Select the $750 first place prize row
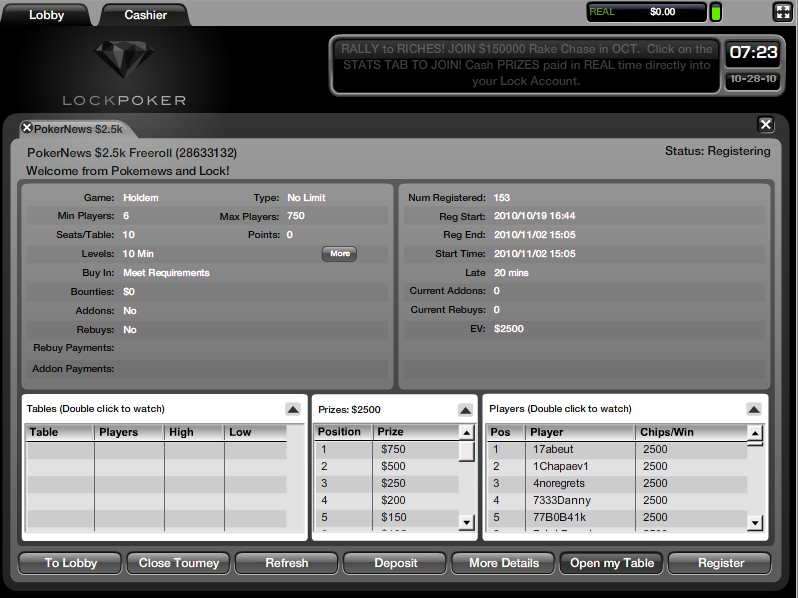Image resolution: width=798 pixels, height=598 pixels. [387, 449]
